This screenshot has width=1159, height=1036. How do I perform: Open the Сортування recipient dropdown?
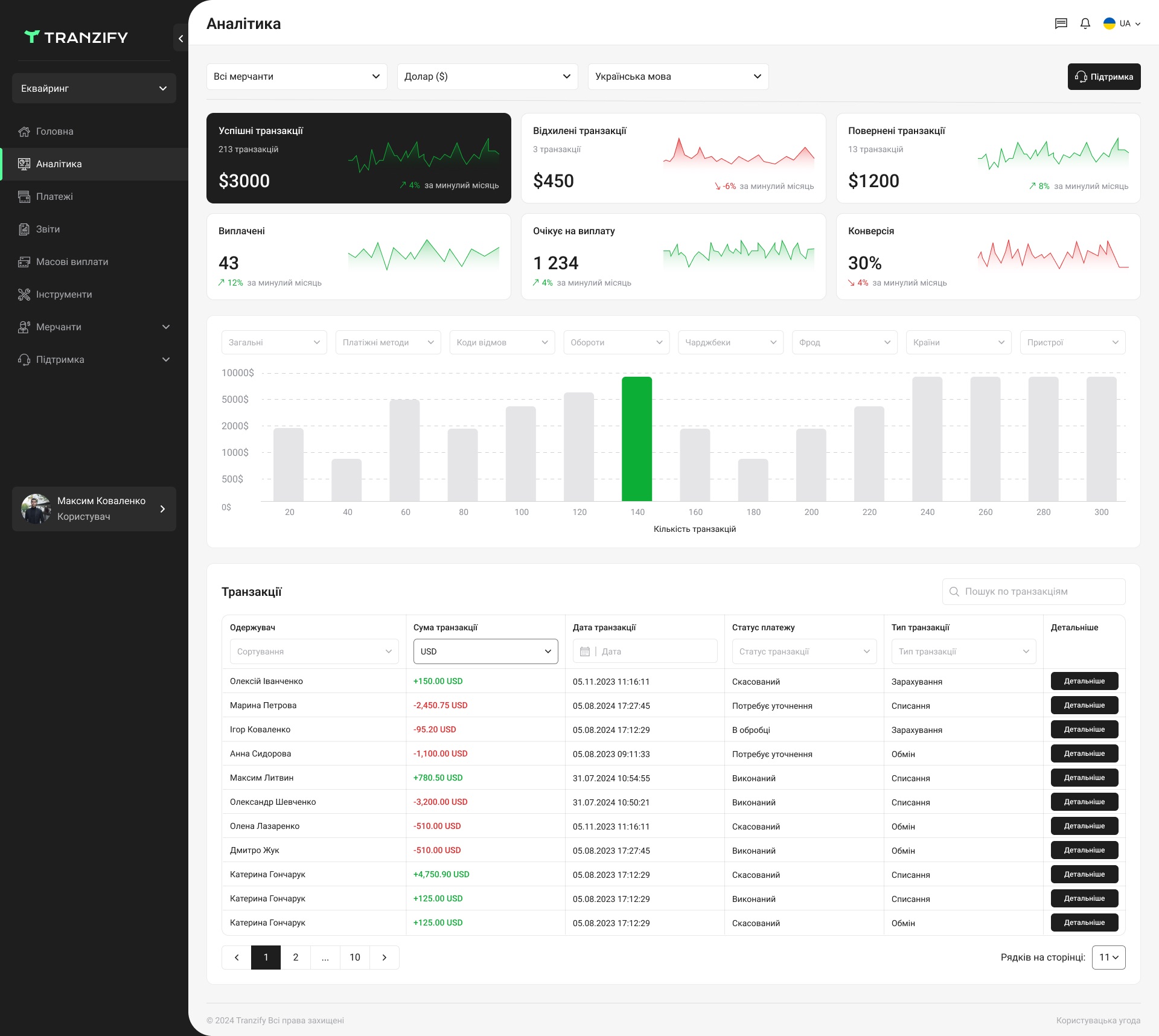click(x=314, y=651)
